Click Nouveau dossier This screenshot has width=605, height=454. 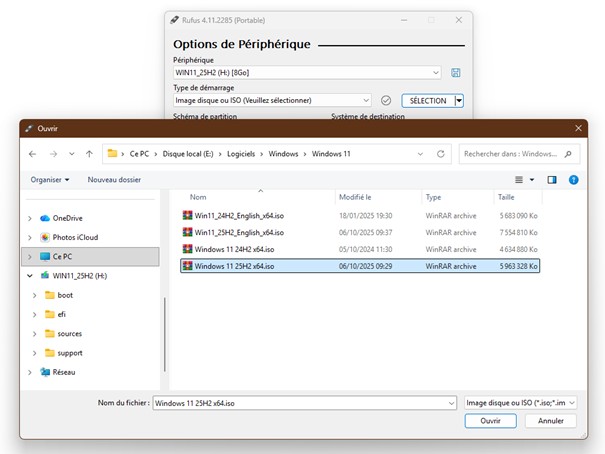pos(114,180)
